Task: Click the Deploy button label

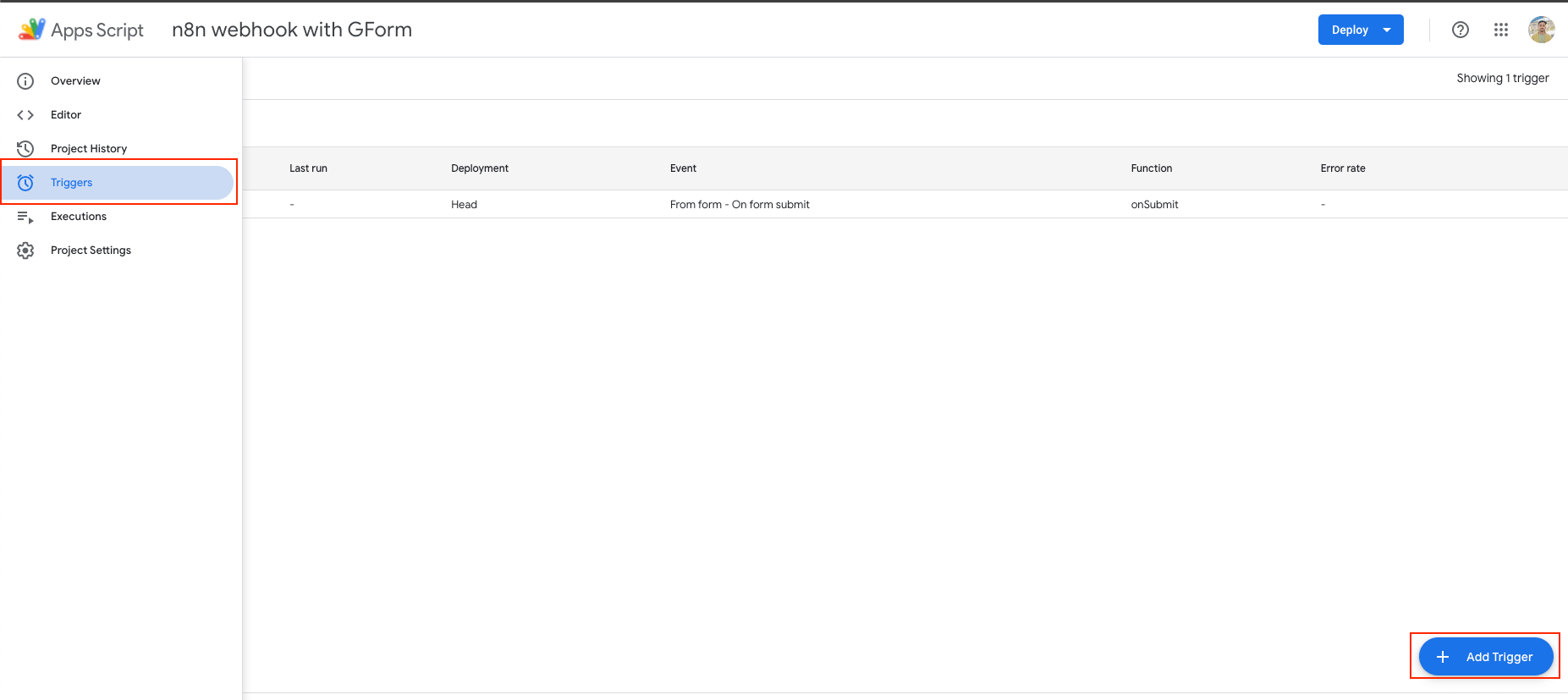Action: pyautogui.click(x=1350, y=30)
